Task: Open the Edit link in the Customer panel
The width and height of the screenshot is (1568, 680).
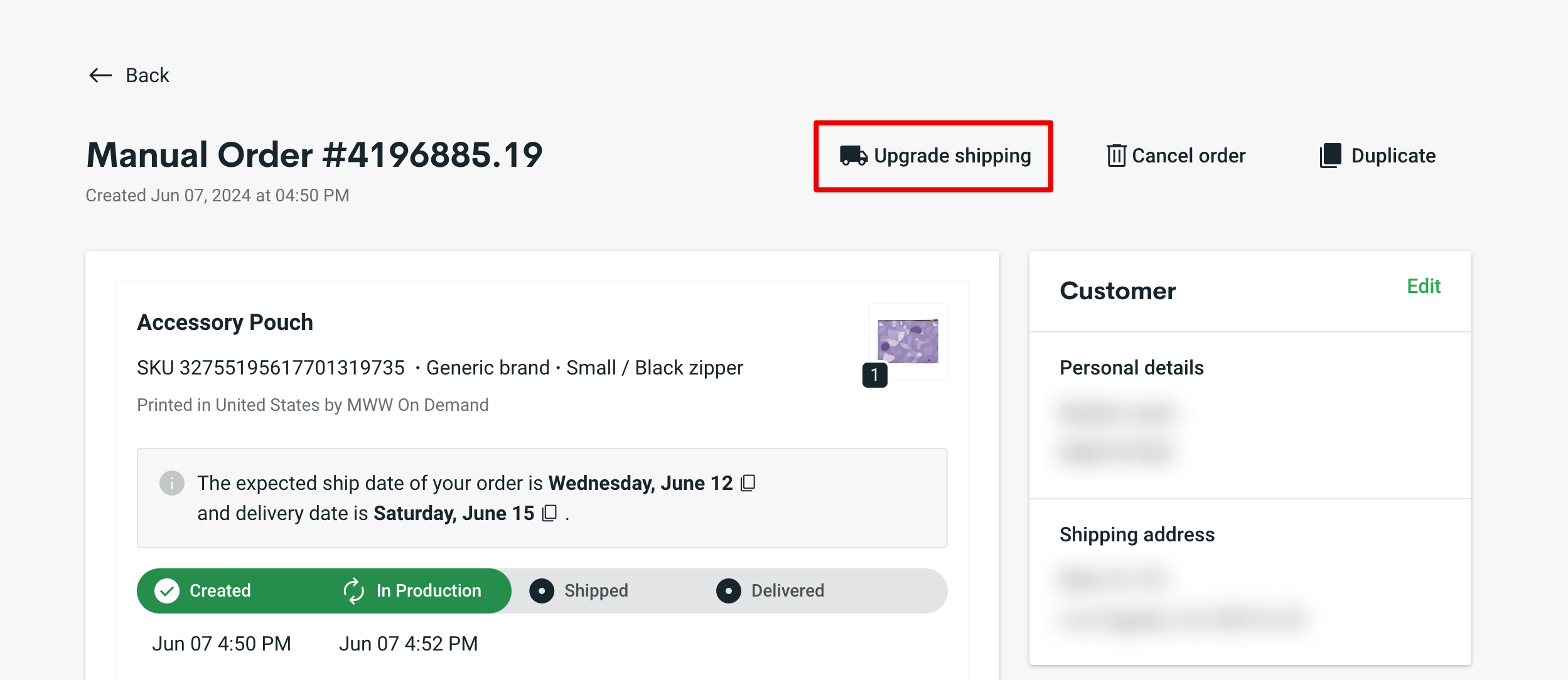Action: [x=1424, y=286]
